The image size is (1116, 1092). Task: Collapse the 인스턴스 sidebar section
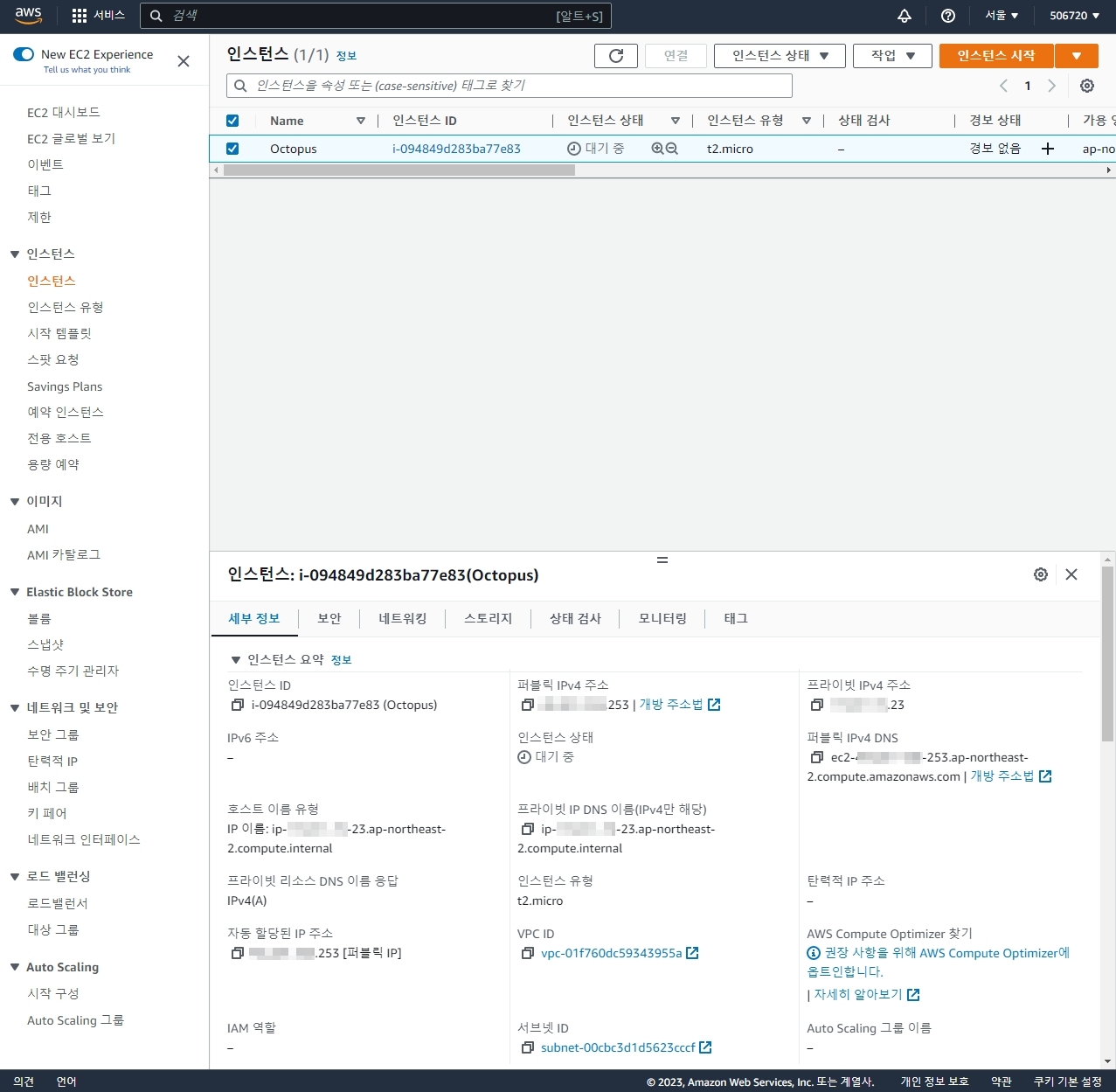point(15,254)
